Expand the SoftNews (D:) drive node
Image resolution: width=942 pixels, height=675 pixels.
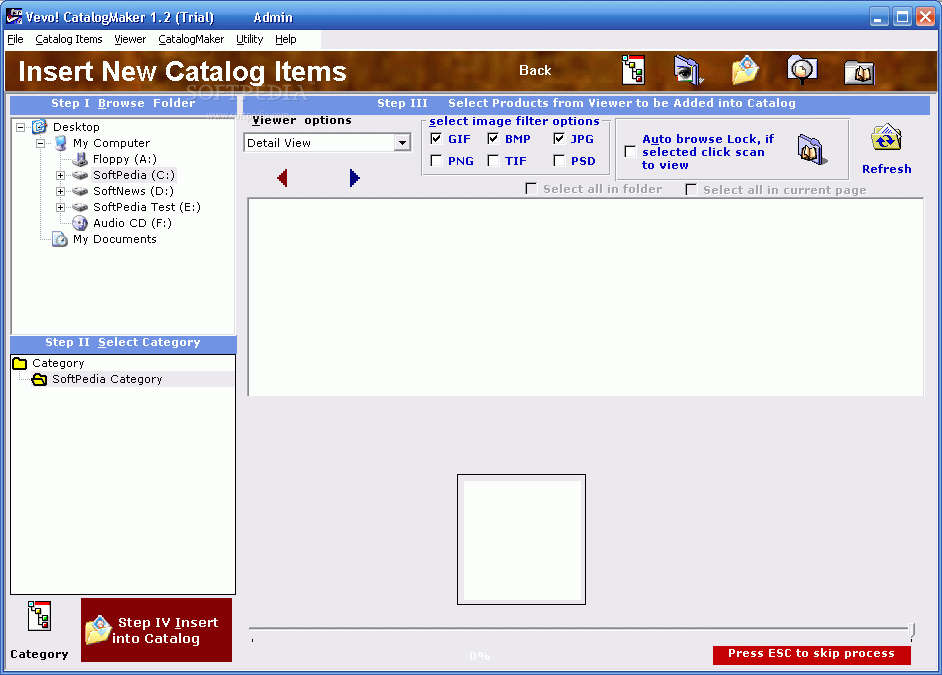tap(61, 192)
